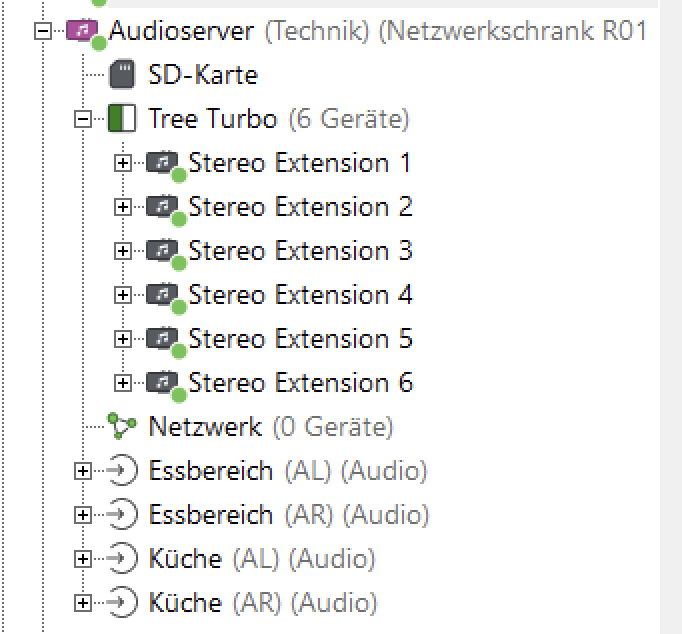Select Stereo Extension 3 in the tree
The image size is (682, 634).
coord(300,251)
